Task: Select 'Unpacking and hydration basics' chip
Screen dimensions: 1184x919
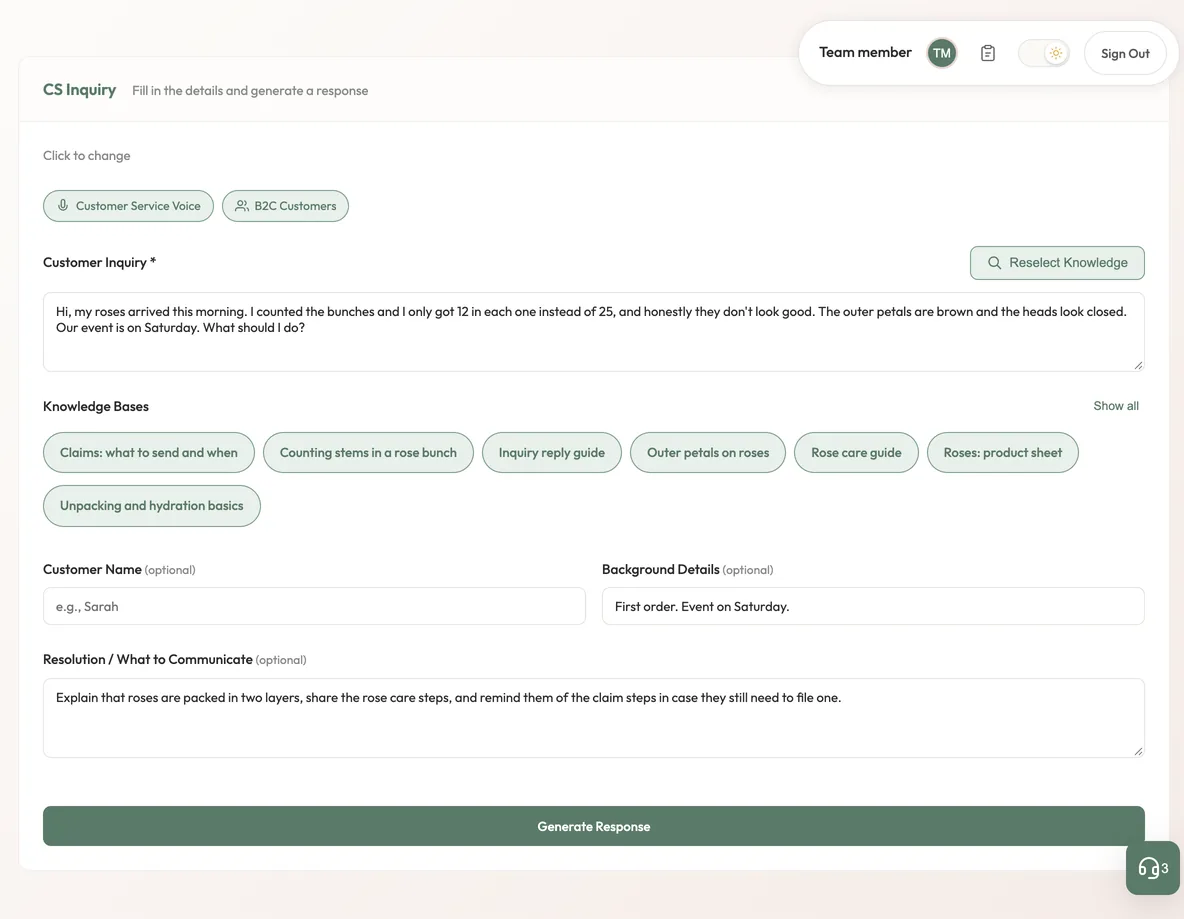Action: pos(152,505)
